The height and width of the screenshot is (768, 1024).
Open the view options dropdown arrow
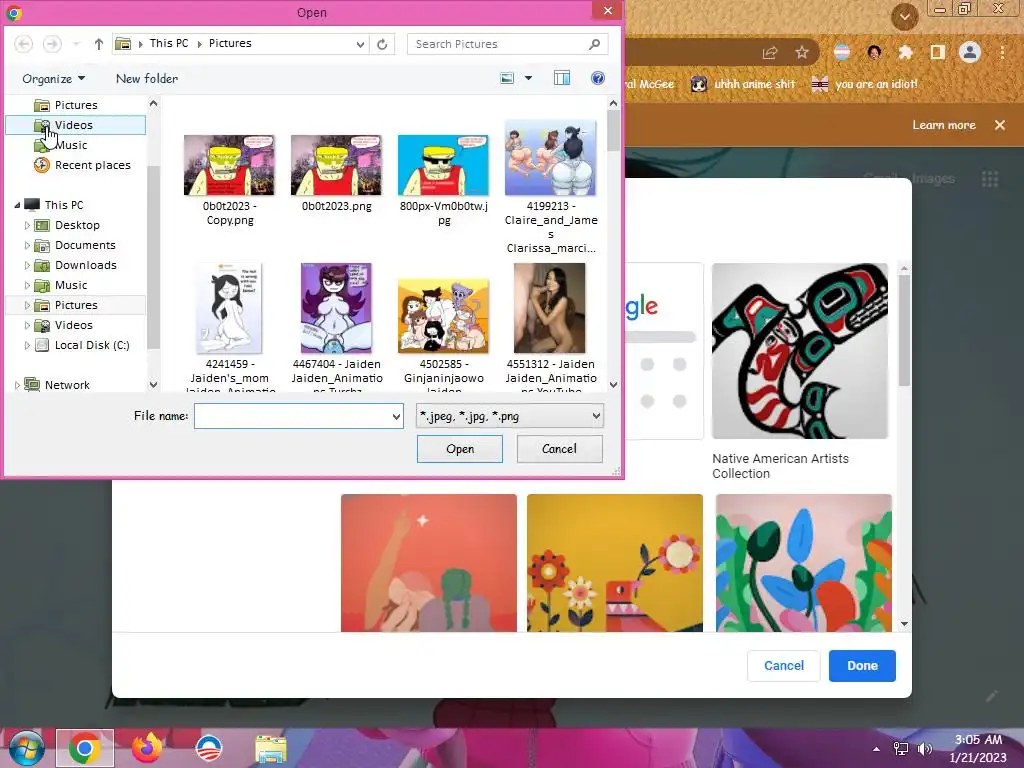(x=528, y=78)
